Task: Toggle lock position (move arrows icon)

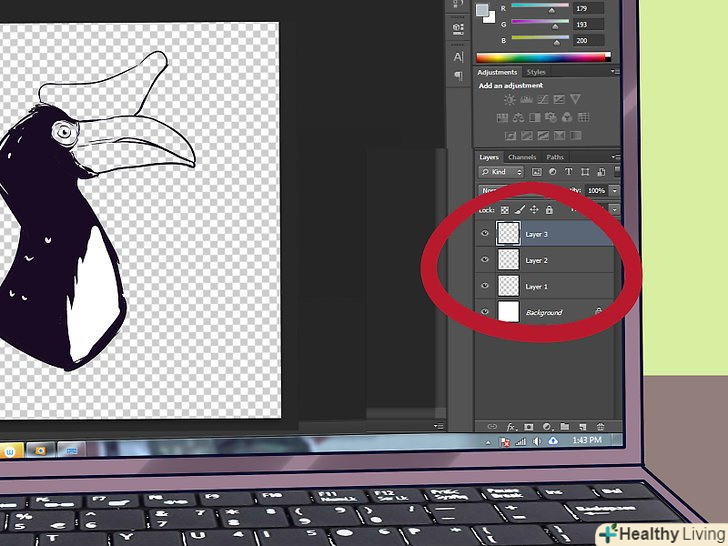Action: (534, 210)
